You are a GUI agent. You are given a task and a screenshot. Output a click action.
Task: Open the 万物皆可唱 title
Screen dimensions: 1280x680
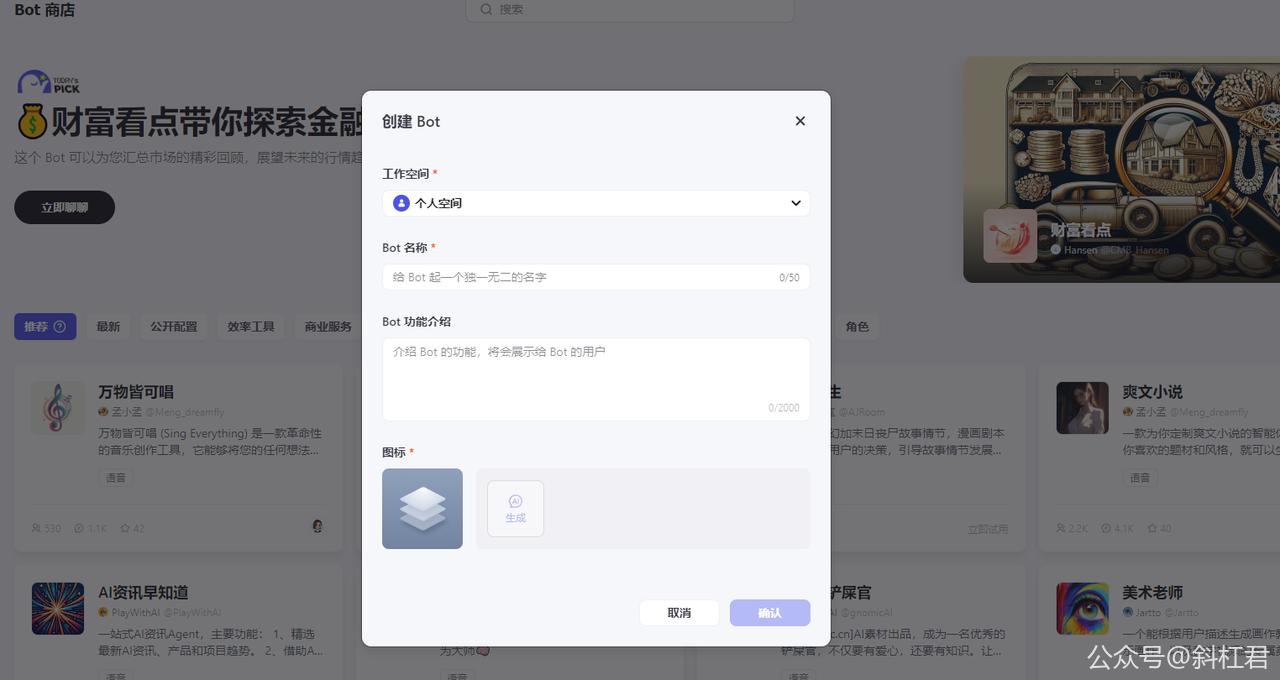pos(136,392)
